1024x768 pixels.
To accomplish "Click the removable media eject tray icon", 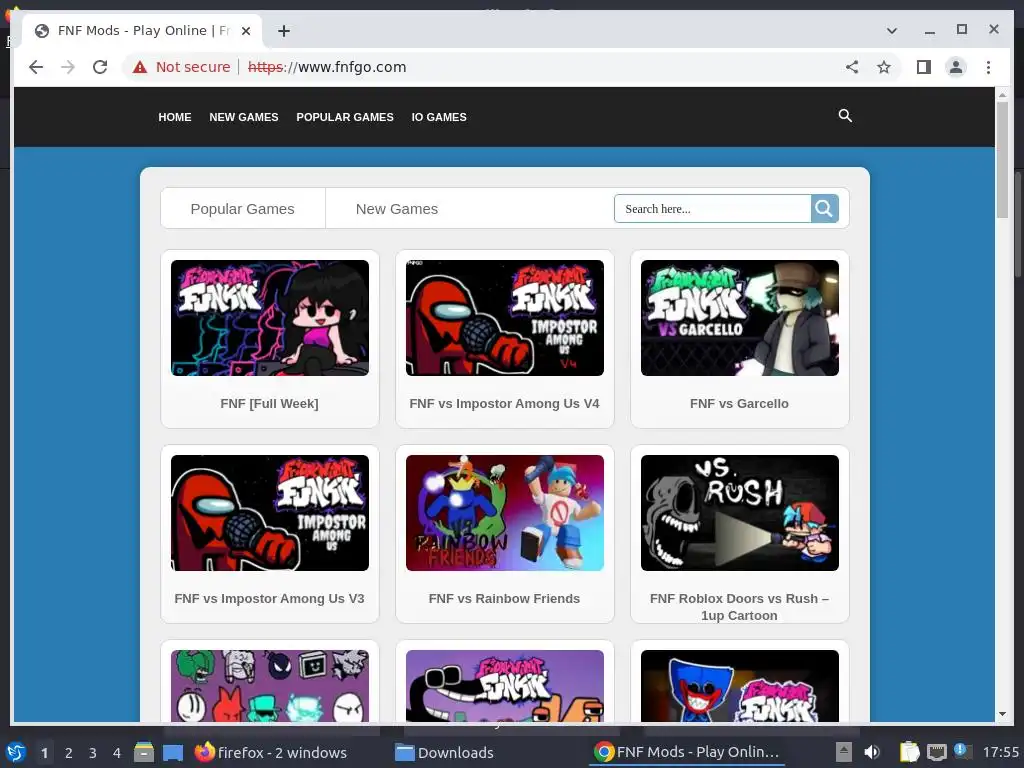I will [x=844, y=752].
